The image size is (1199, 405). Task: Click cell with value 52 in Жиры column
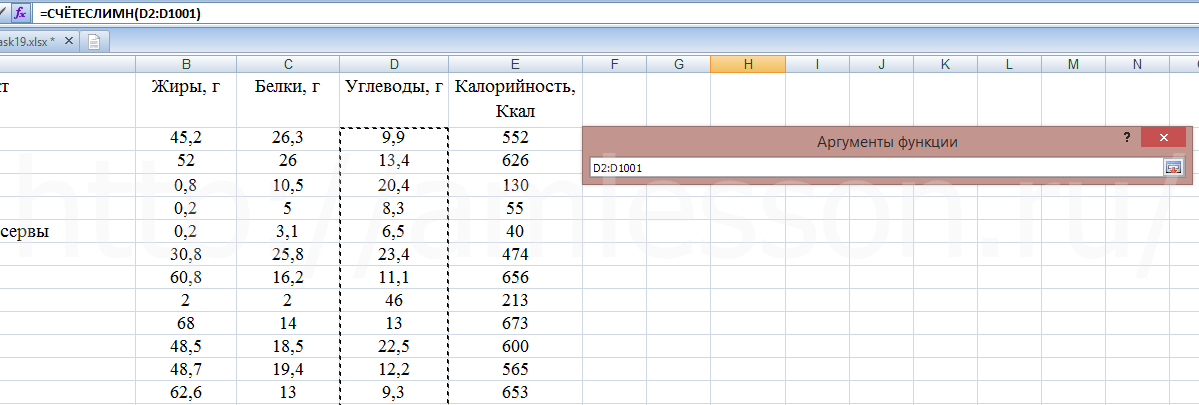coord(187,161)
